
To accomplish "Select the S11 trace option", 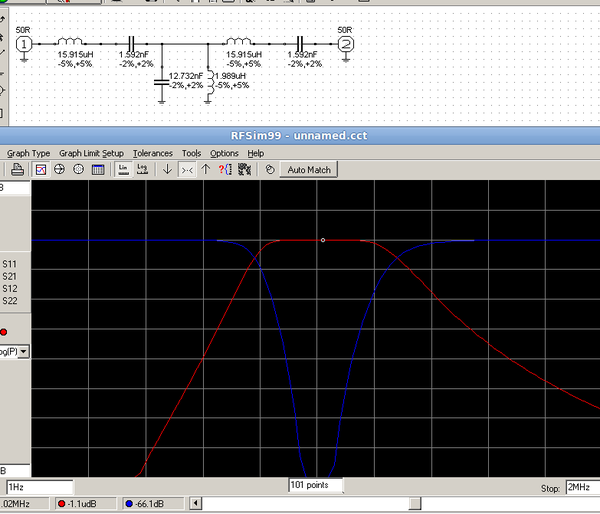I will [x=10, y=264].
